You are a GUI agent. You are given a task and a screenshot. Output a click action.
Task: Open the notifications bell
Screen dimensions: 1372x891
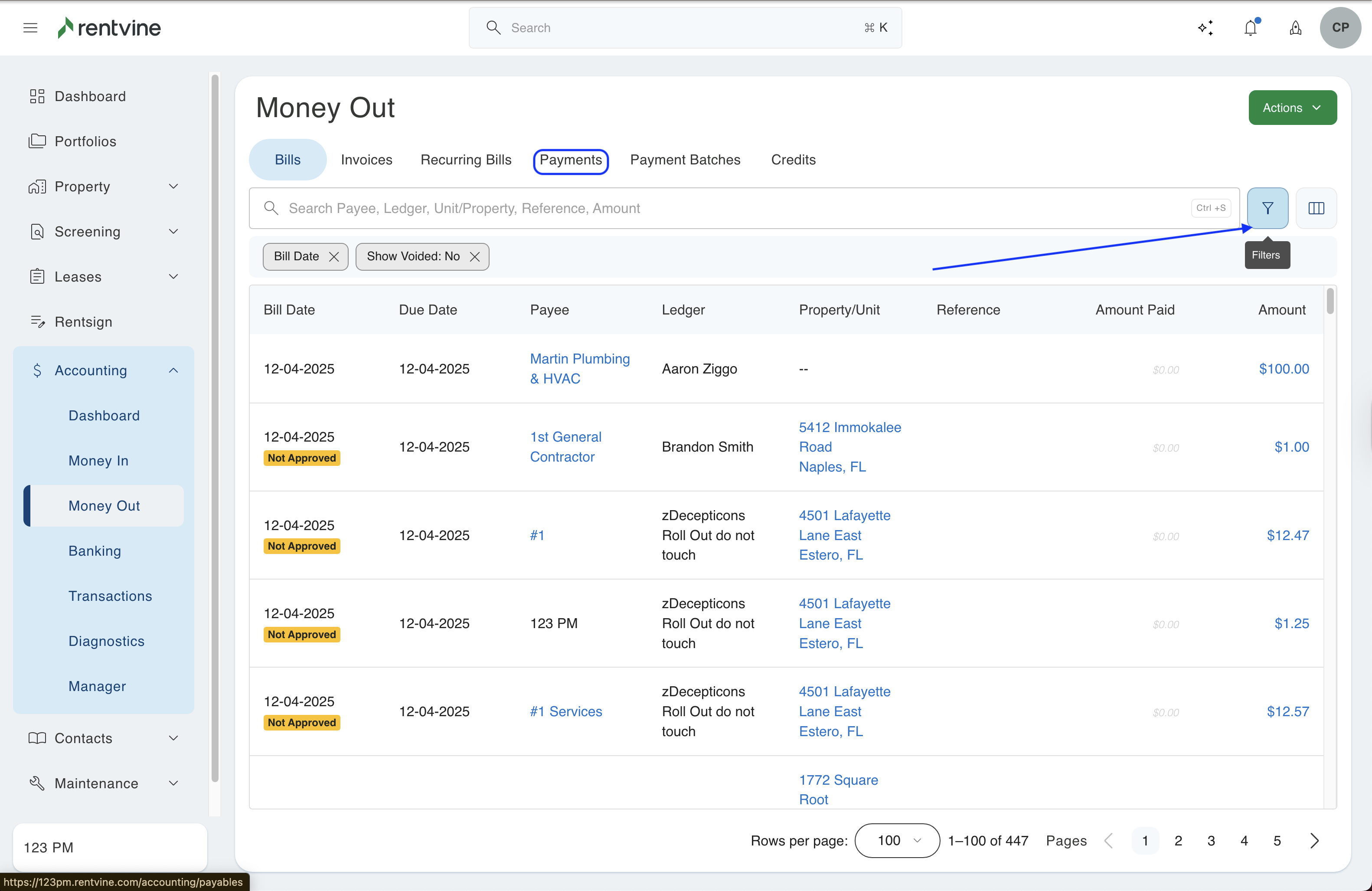point(1250,27)
